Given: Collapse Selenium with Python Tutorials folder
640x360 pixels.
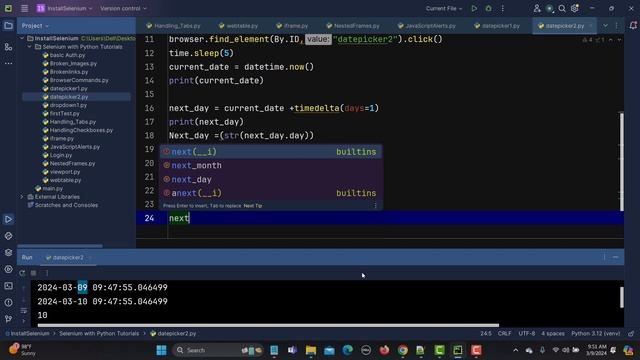Looking at the screenshot, I should (30, 47).
